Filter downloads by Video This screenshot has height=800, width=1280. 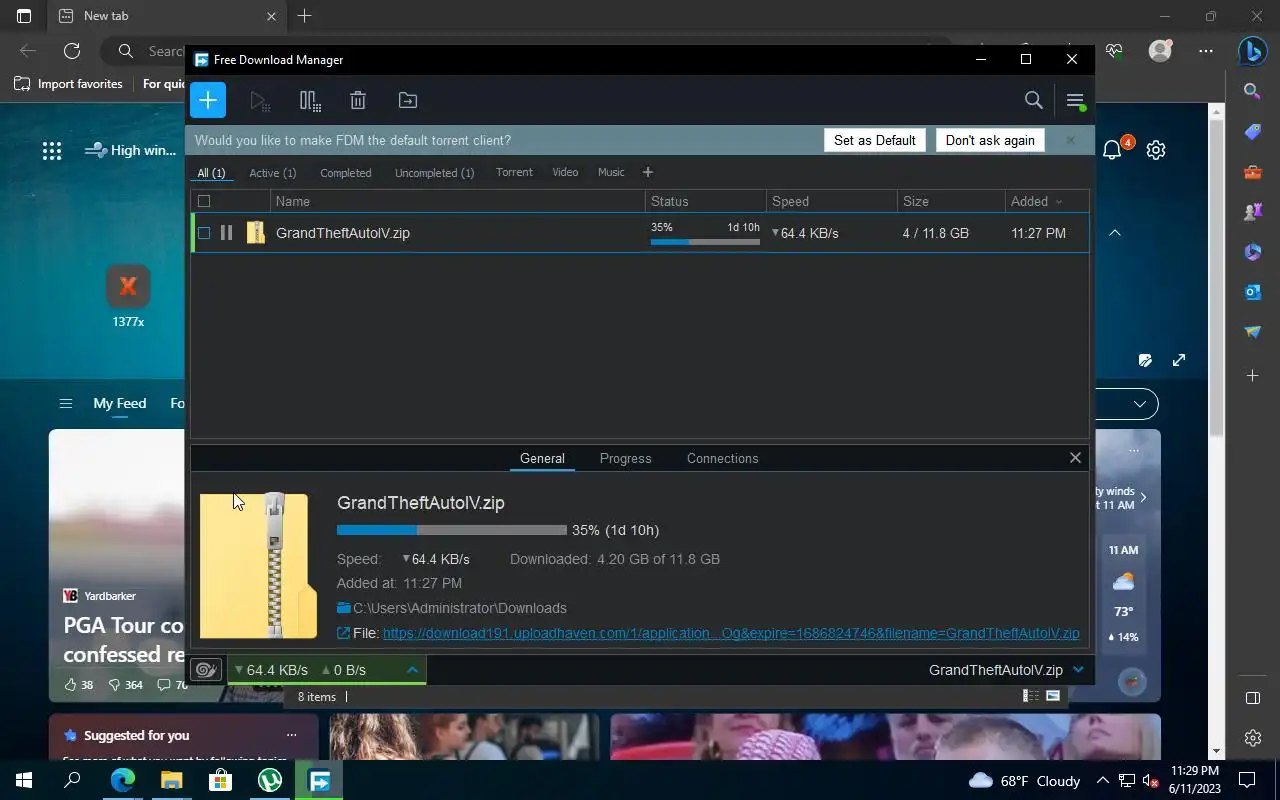tap(565, 172)
